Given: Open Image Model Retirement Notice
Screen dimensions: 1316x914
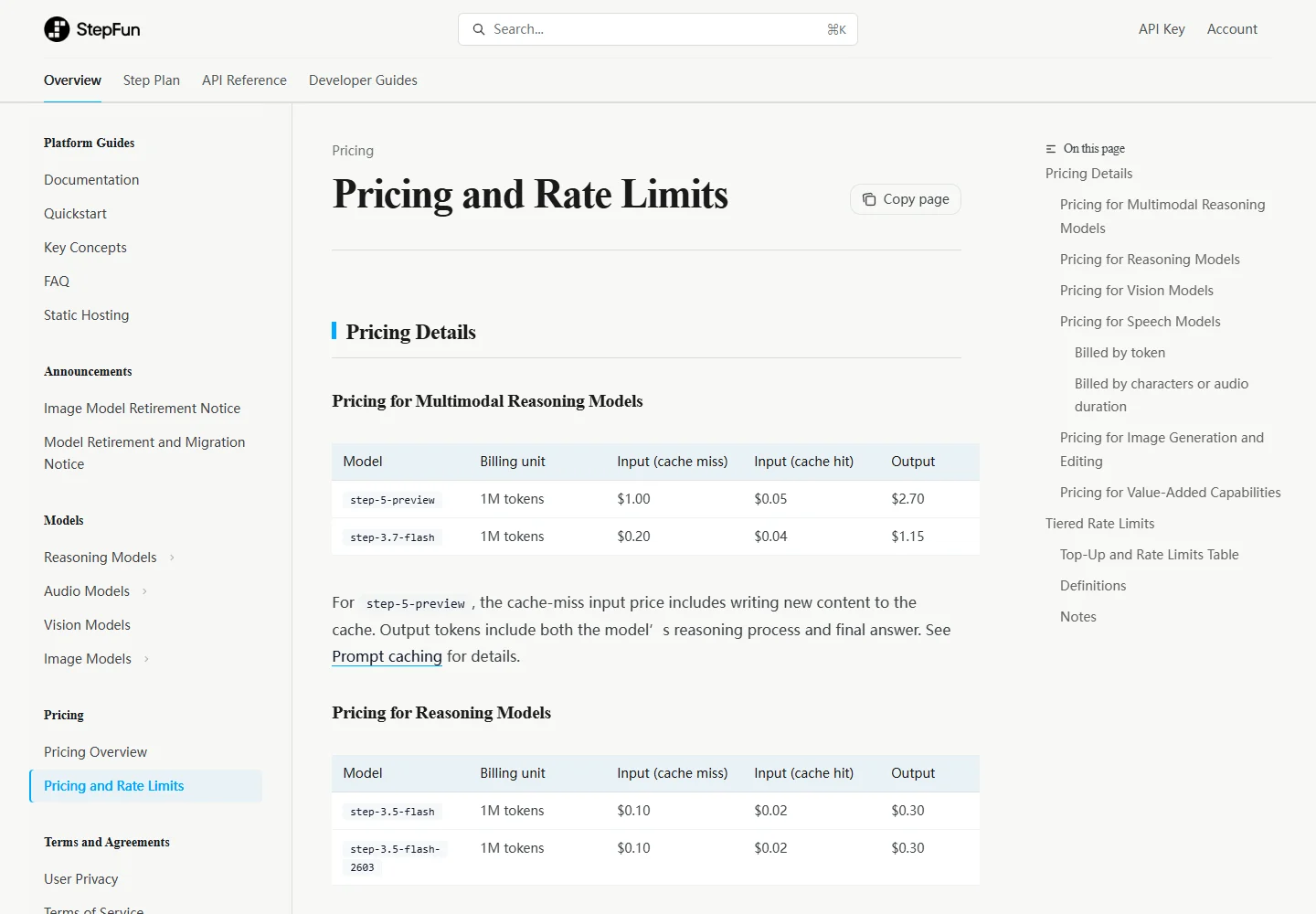Looking at the screenshot, I should pos(142,409).
